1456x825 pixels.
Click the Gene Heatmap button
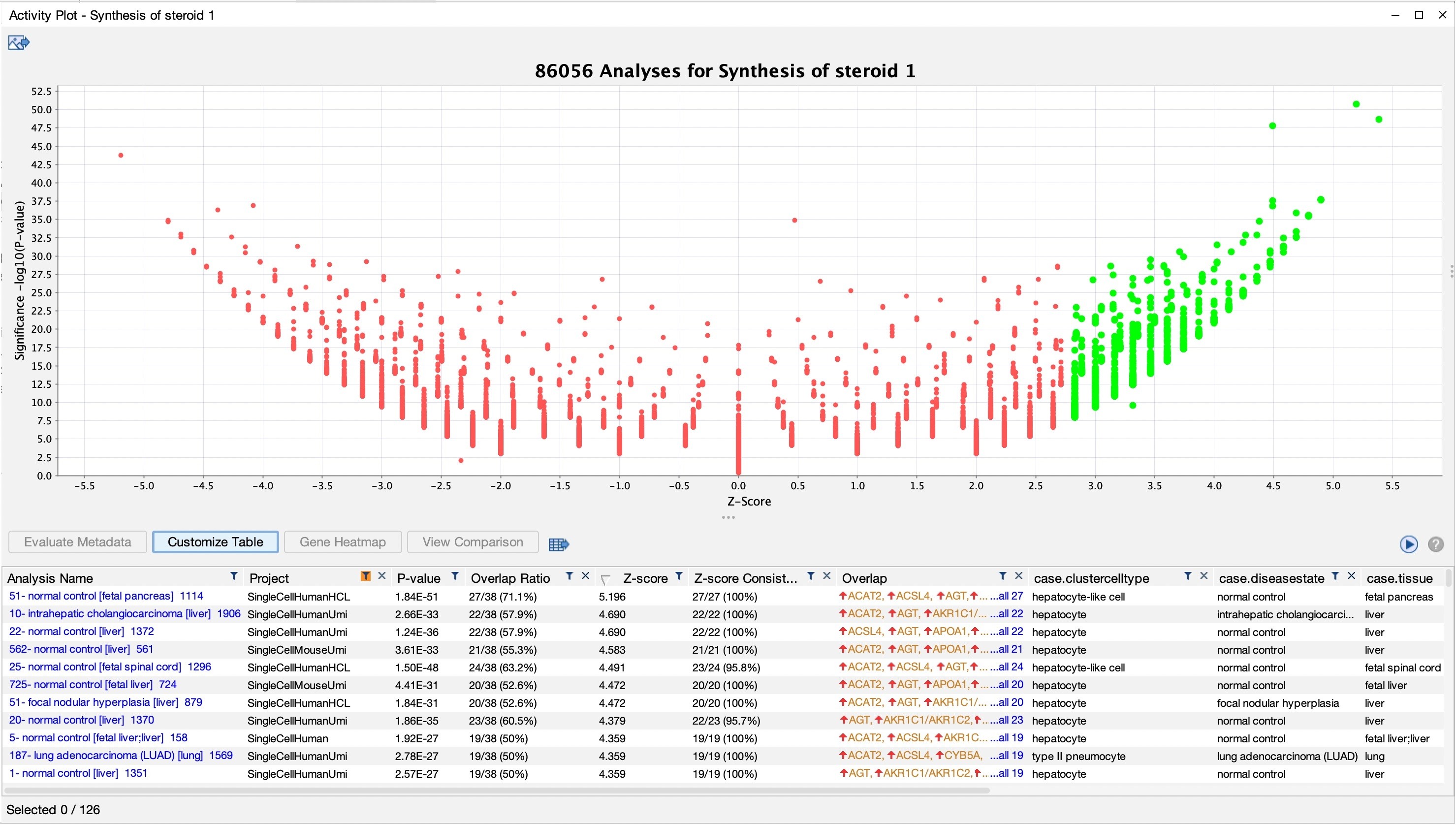pyautogui.click(x=343, y=542)
